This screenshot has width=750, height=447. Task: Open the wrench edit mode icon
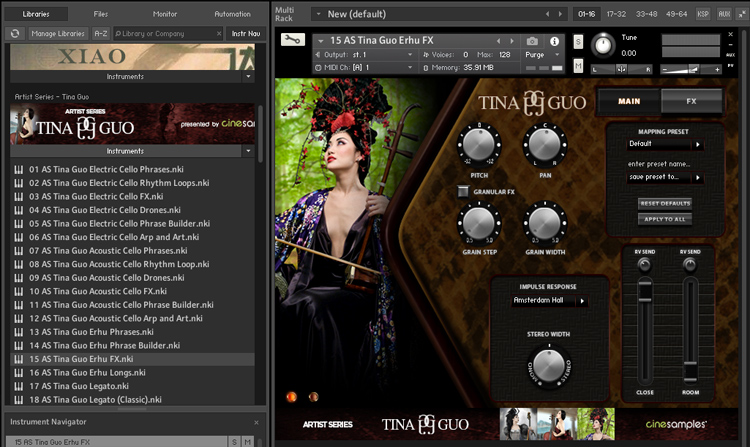[x=293, y=40]
